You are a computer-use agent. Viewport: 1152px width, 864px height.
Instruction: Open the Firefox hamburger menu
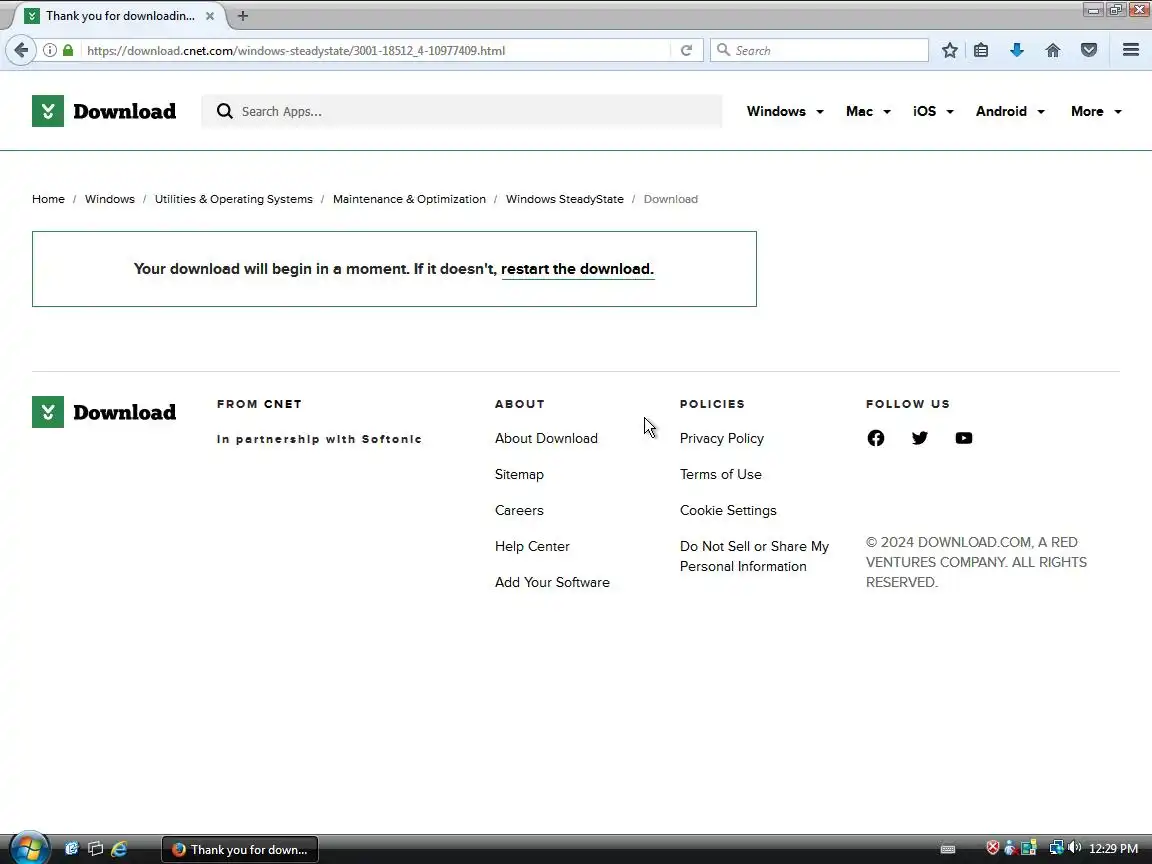[x=1131, y=50]
